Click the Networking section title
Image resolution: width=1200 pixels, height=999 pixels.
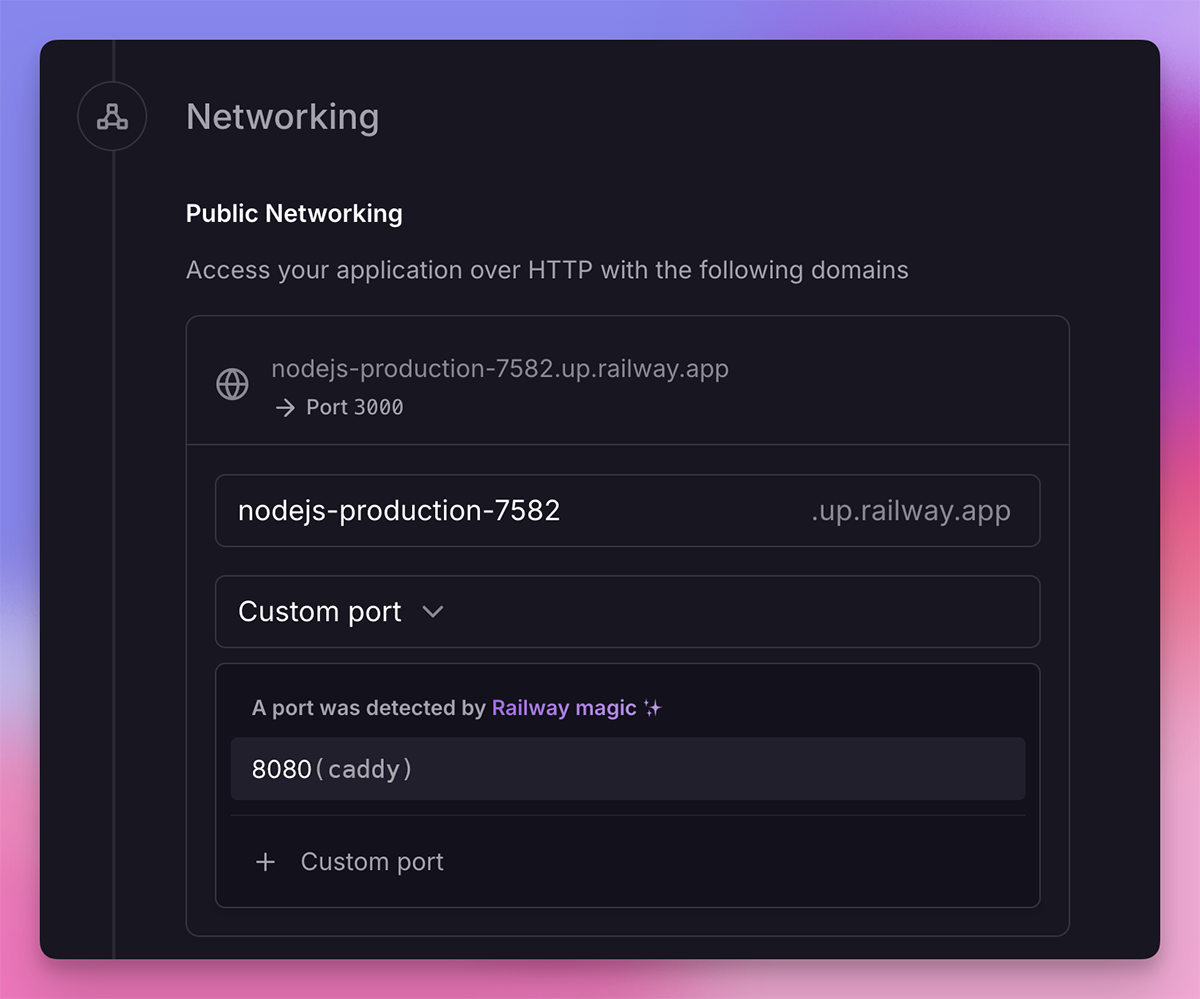point(283,117)
